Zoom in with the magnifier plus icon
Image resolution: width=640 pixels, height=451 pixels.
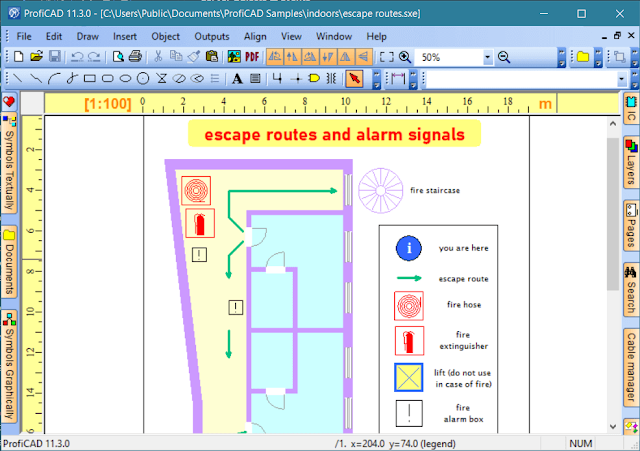pos(405,57)
